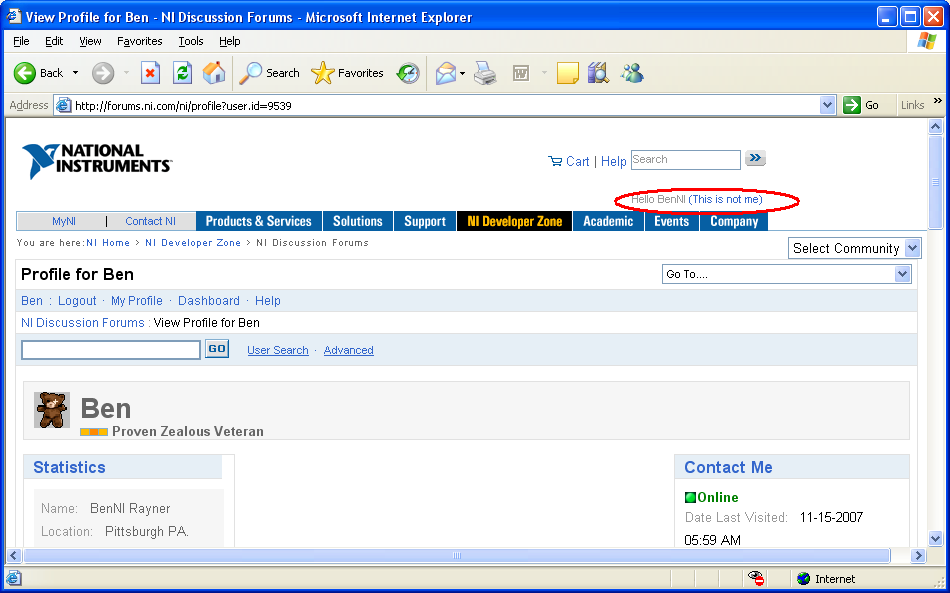Click the Go green arrow button
Screen dimensions: 950x593
pos(852,105)
